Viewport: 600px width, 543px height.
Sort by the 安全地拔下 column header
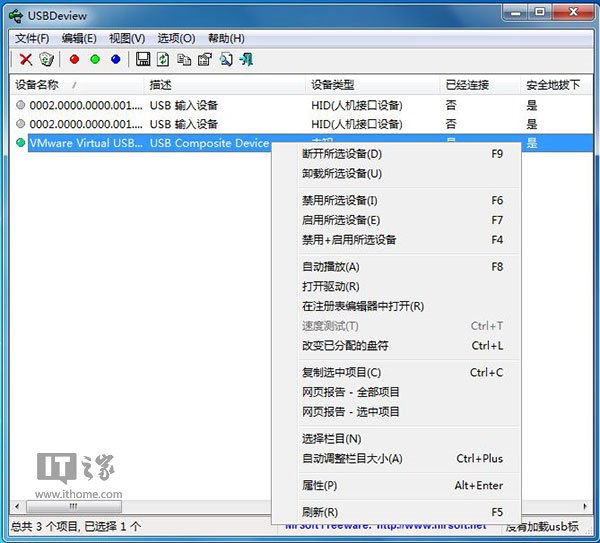(555, 85)
